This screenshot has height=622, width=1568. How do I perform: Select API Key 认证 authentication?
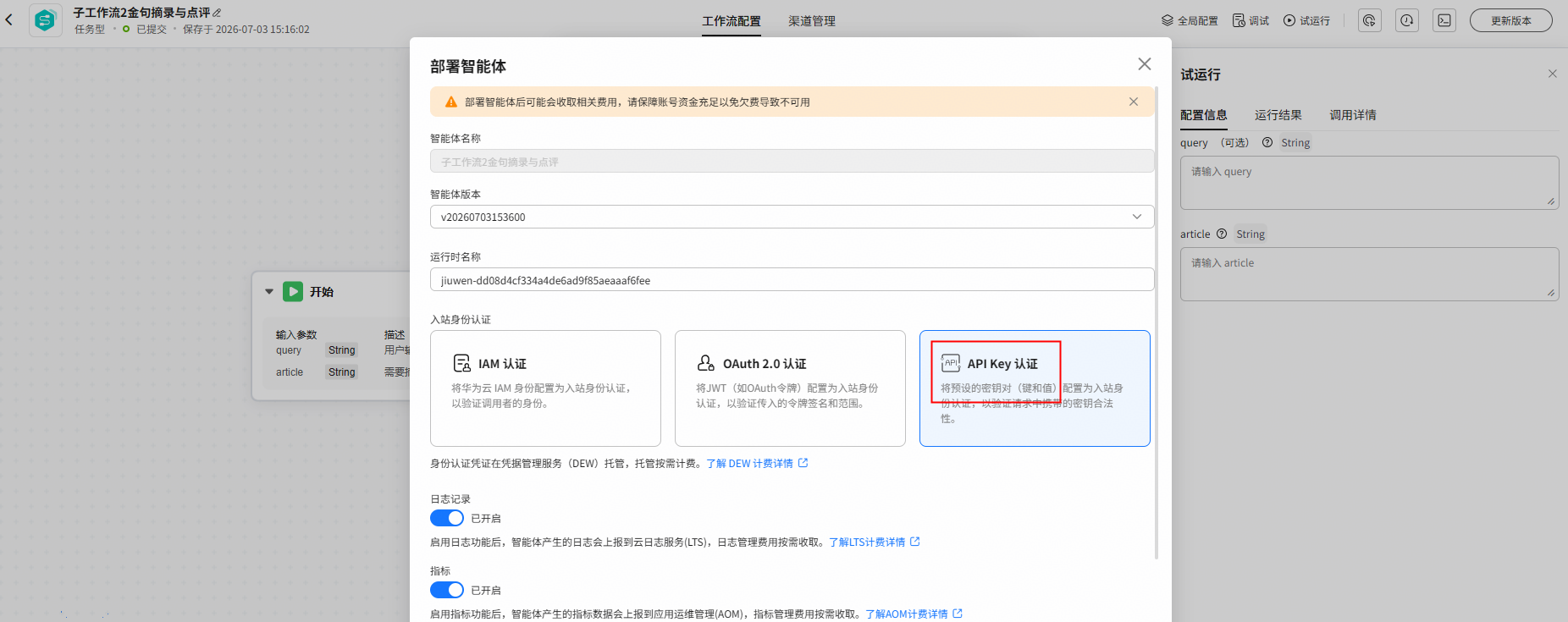tap(1035, 388)
